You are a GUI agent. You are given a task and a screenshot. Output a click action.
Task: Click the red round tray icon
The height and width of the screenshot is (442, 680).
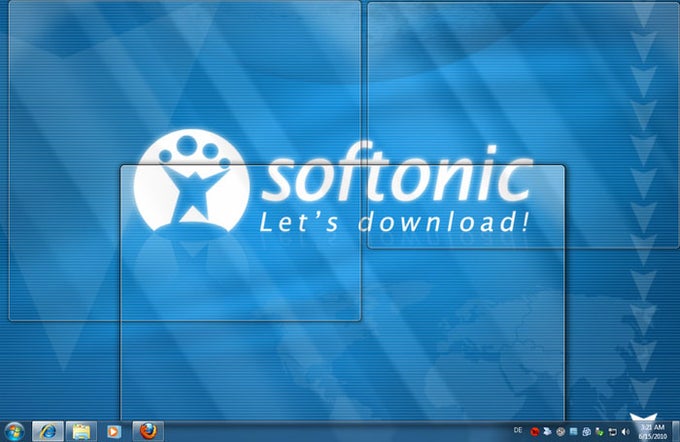click(x=535, y=432)
